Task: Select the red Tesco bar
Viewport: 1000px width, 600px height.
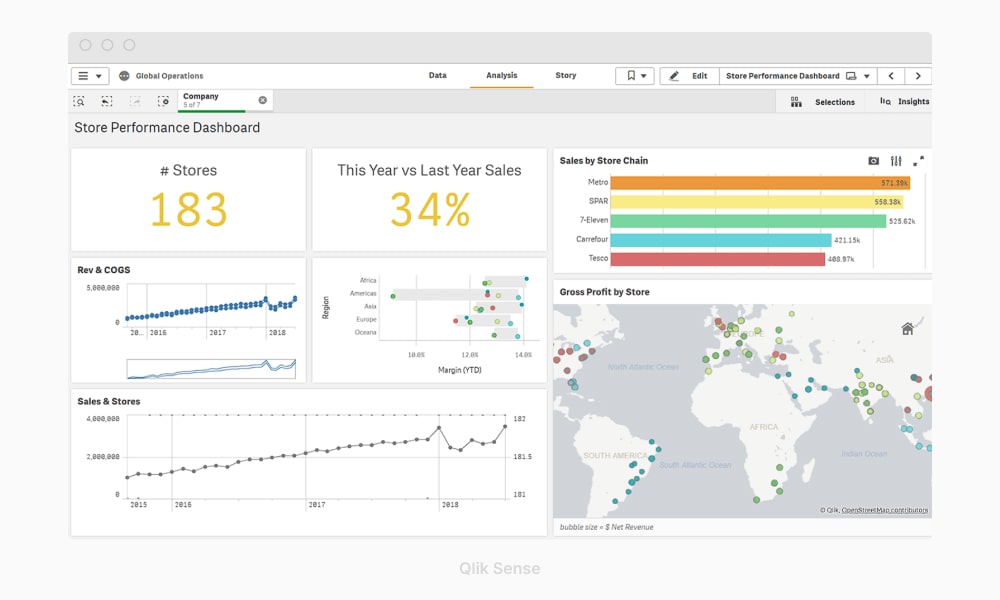Action: (717, 260)
